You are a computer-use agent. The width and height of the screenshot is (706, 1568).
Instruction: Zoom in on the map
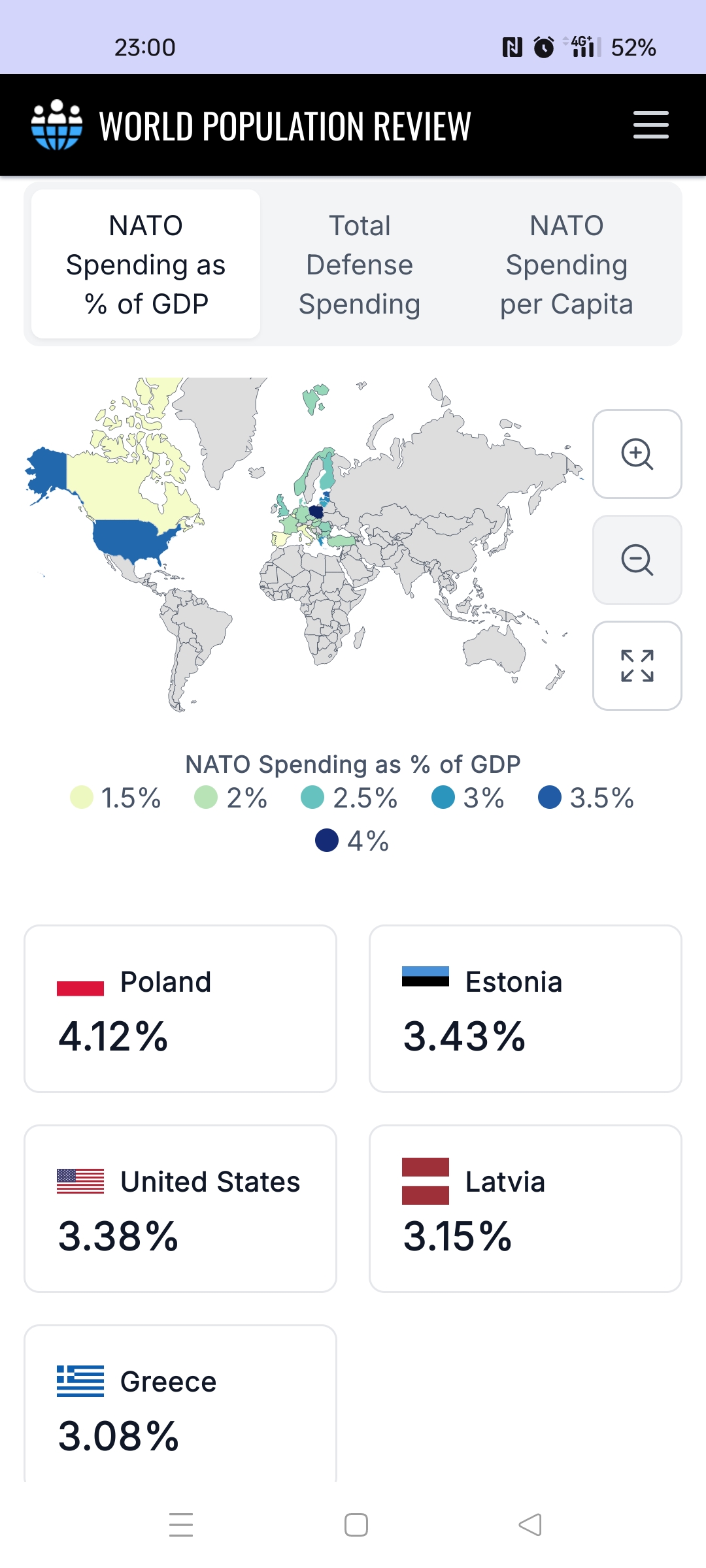[x=637, y=454]
